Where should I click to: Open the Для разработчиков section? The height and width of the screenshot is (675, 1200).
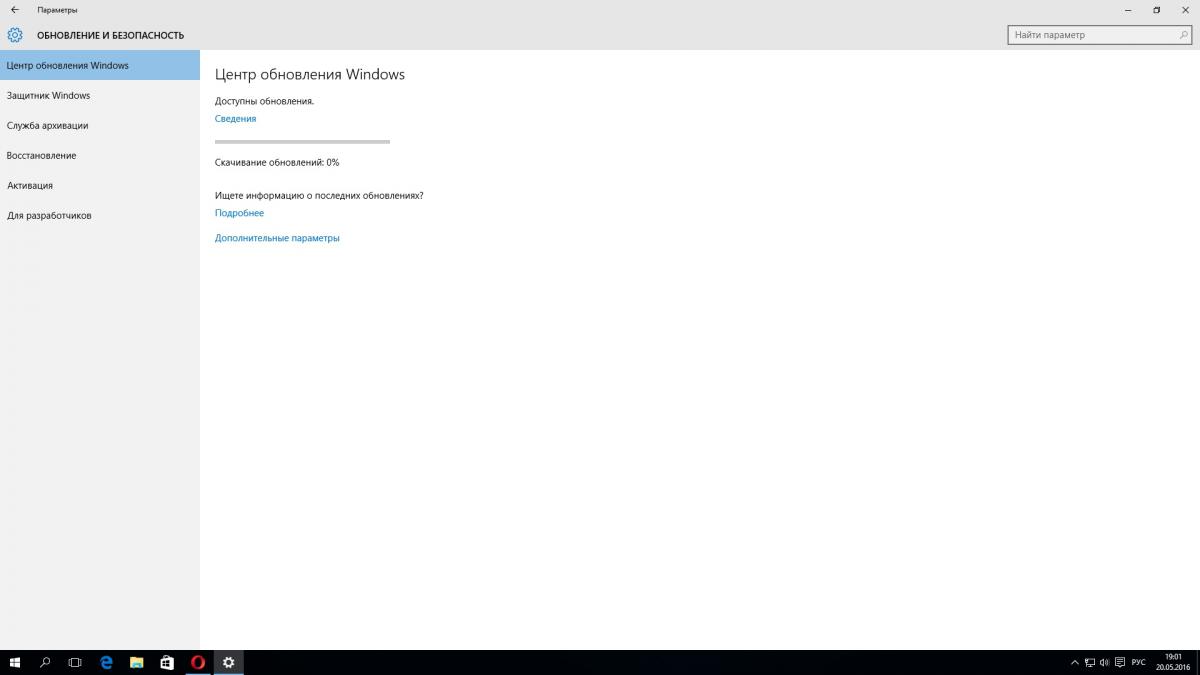pyautogui.click(x=100, y=216)
